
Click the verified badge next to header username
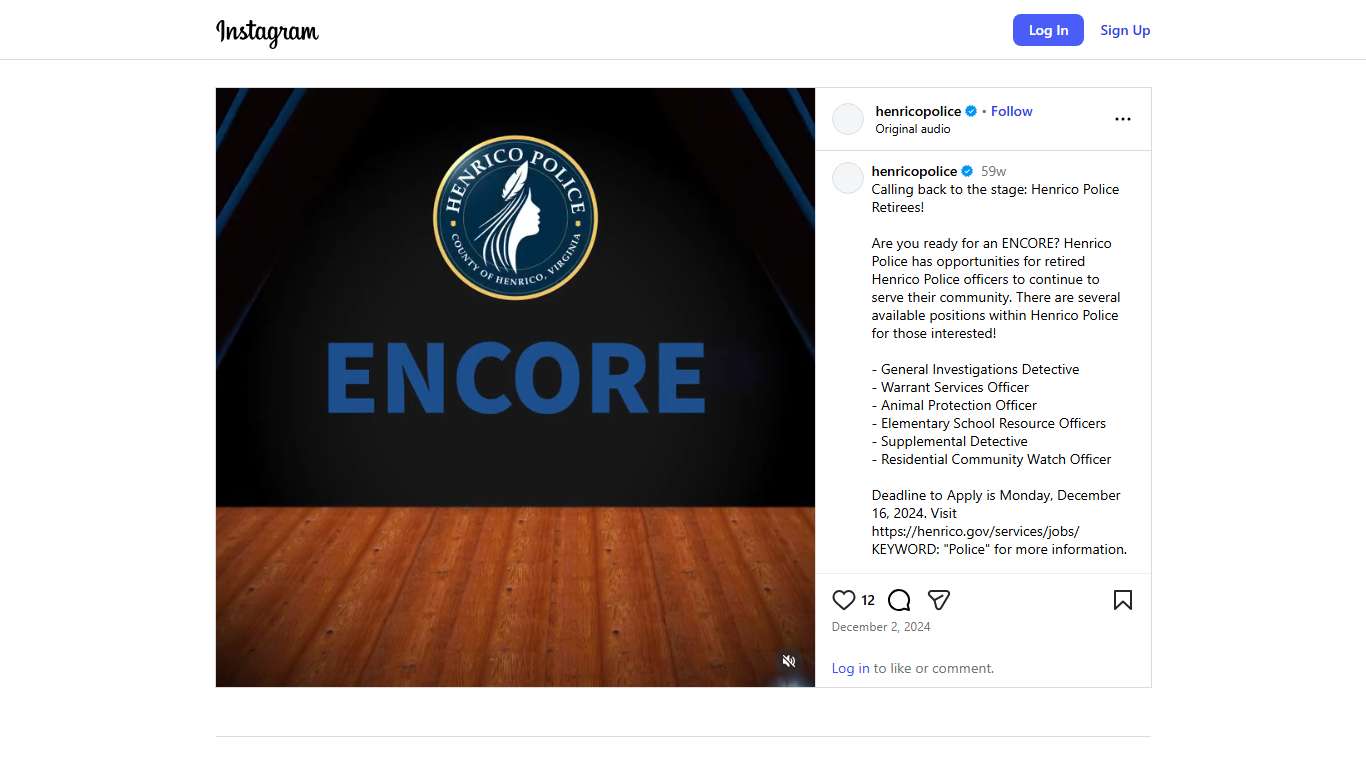(x=971, y=111)
